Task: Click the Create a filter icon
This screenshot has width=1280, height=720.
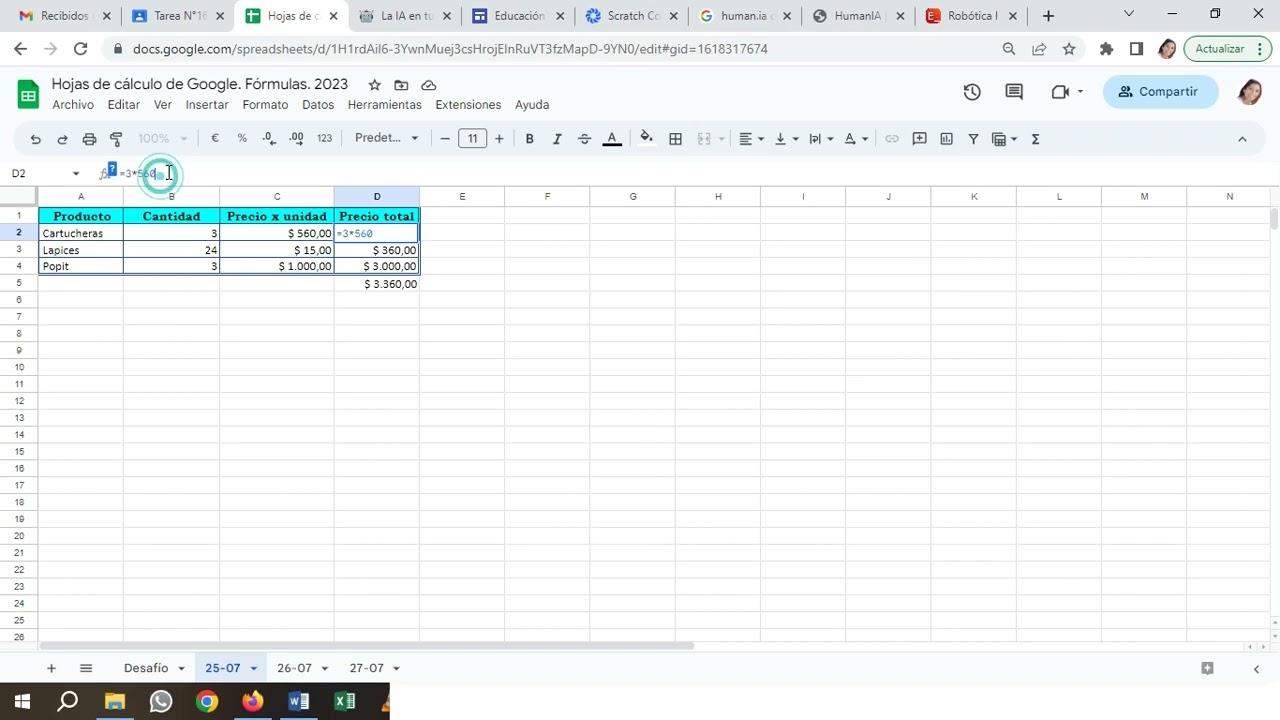Action: point(973,139)
